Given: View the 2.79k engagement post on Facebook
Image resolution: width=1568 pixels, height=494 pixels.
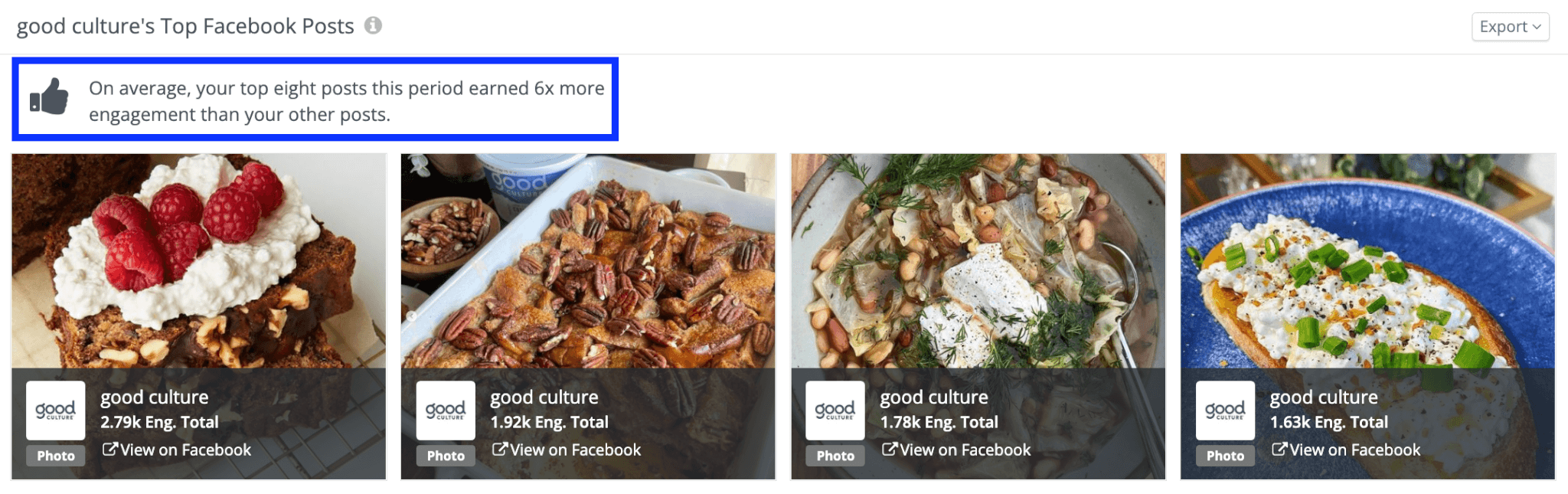Looking at the screenshot, I should pos(185,450).
